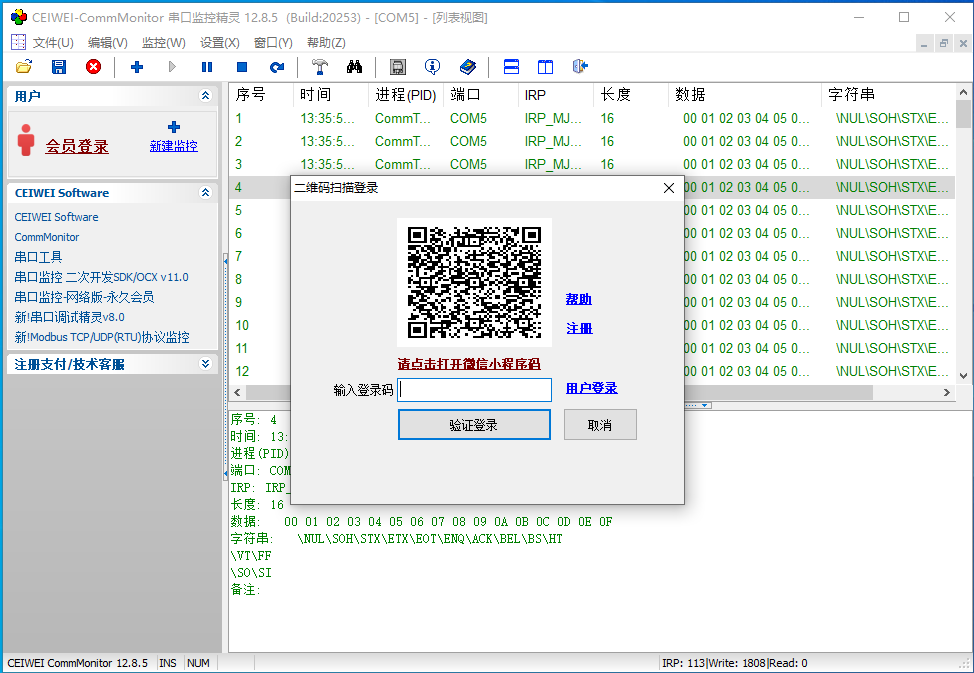Click the 验证登录 button
This screenshot has width=974, height=673.
(474, 425)
